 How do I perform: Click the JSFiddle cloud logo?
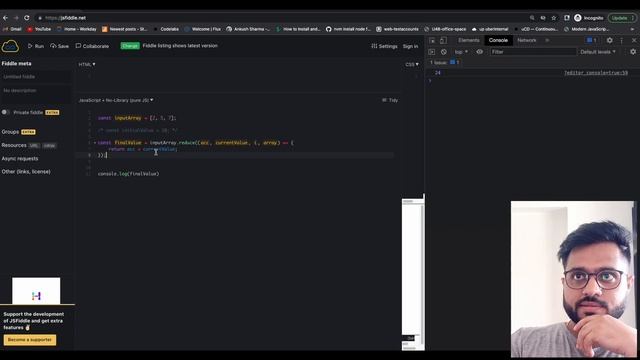[x=10, y=46]
